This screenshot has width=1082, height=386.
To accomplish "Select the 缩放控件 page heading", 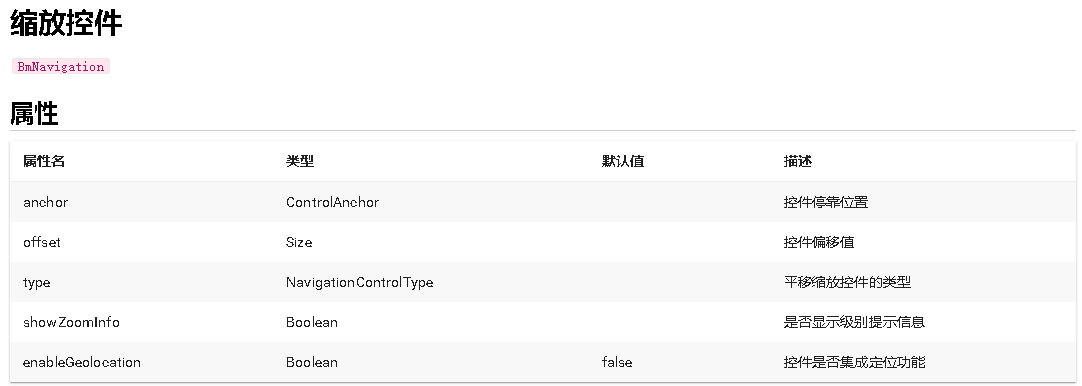I will tap(66, 23).
